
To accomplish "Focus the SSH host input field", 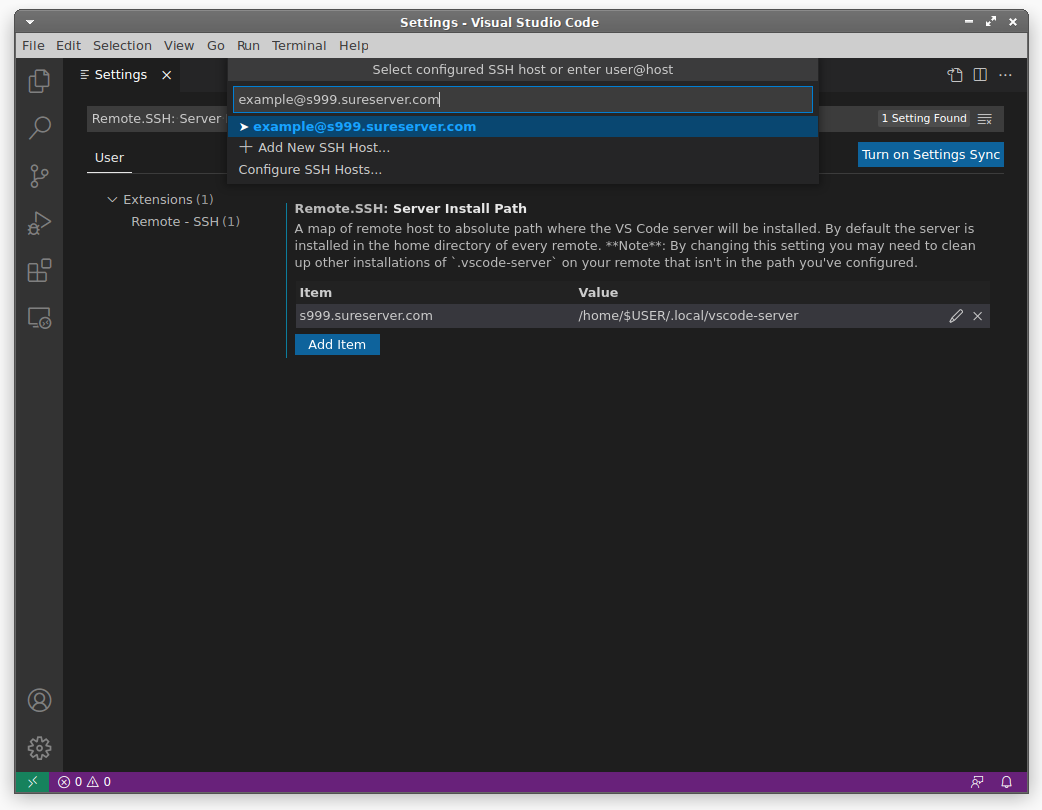I will (522, 100).
